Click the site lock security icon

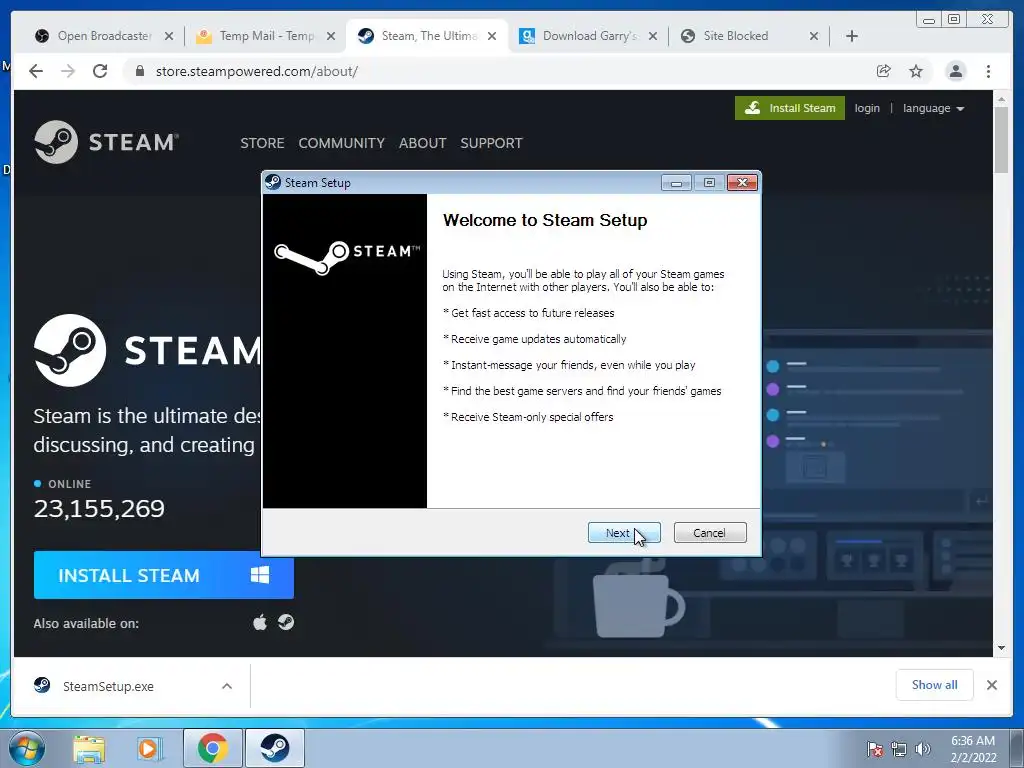click(140, 71)
